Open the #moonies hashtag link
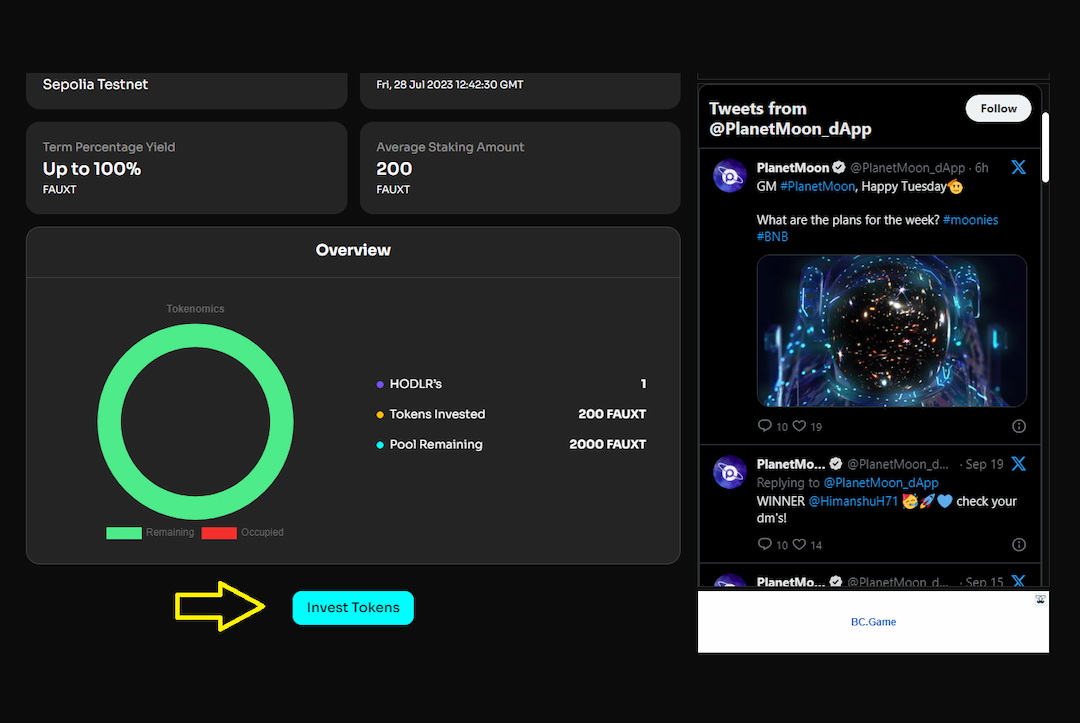 (970, 220)
